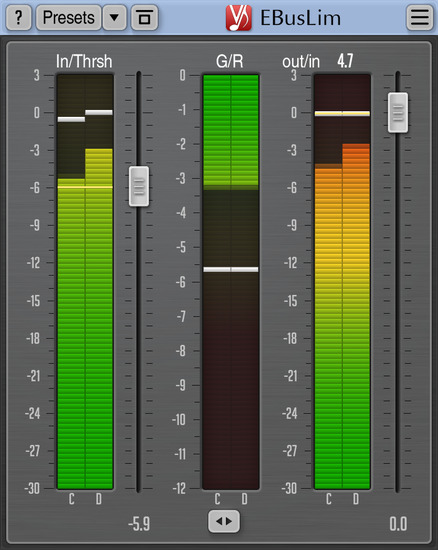Click the C channel label under In/Thrsh

click(x=72, y=499)
